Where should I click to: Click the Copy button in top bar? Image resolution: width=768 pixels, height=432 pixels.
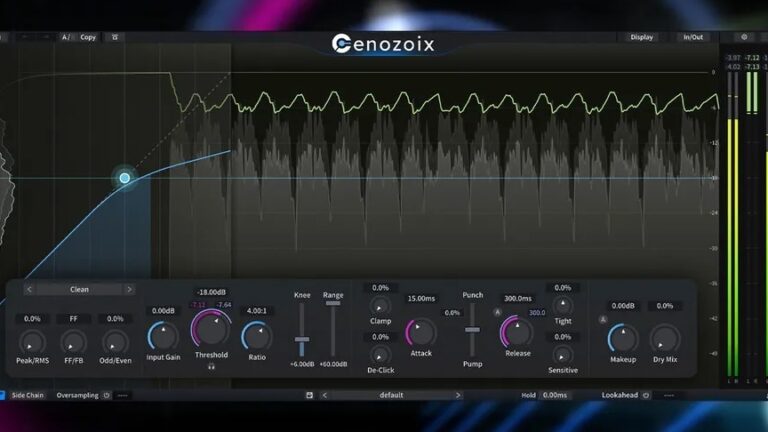point(88,37)
